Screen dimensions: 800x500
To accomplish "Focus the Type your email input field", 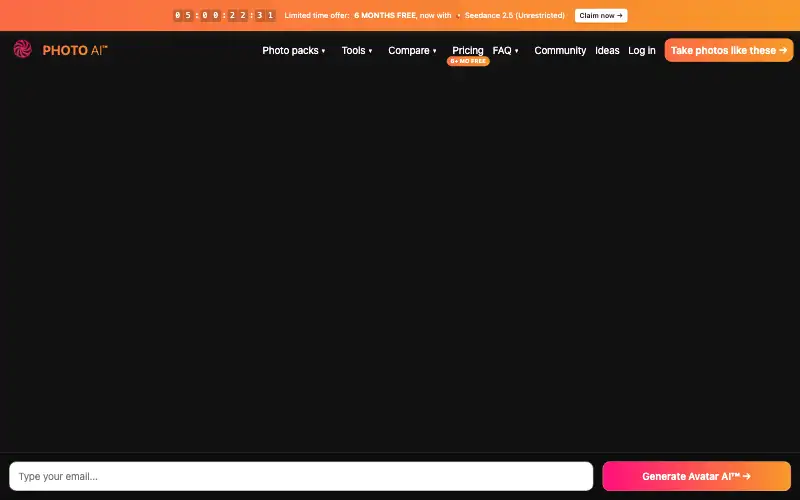I will 301,476.
